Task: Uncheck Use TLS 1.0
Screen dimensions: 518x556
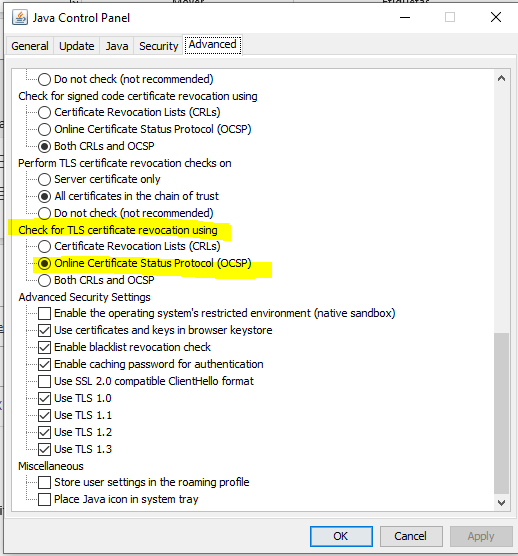Action: (x=44, y=398)
